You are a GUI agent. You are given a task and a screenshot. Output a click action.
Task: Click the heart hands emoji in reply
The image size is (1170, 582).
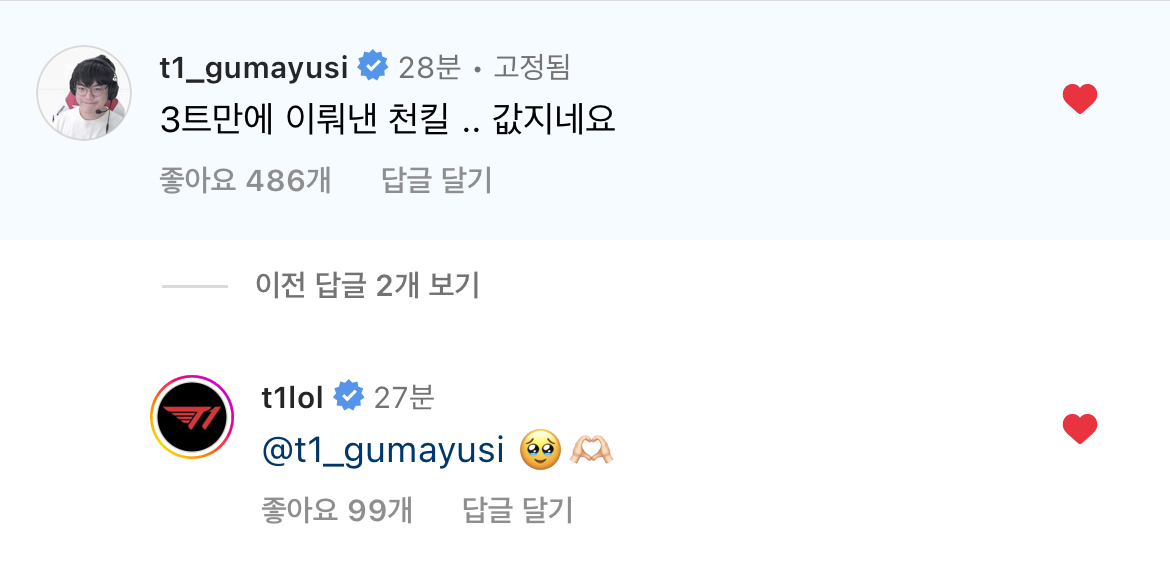pyautogui.click(x=591, y=451)
